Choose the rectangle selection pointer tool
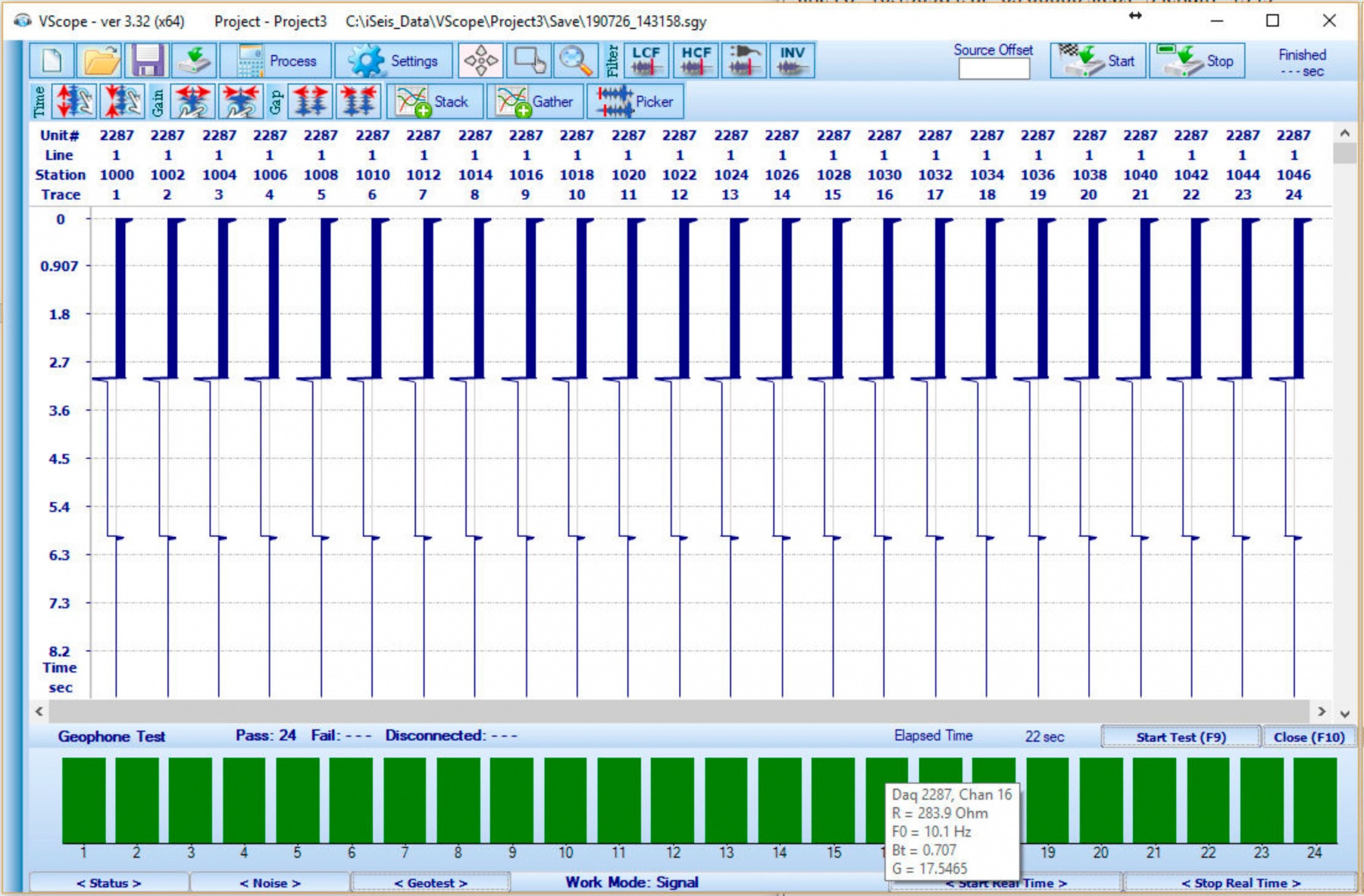 (x=529, y=61)
